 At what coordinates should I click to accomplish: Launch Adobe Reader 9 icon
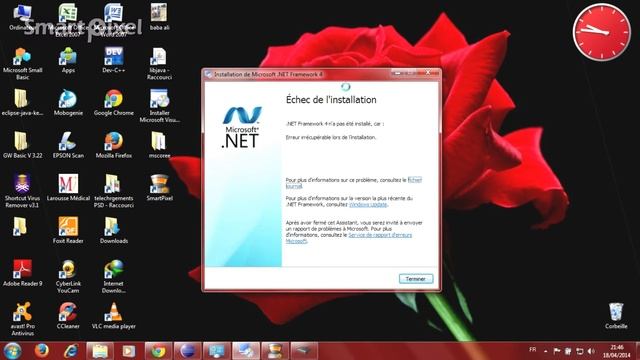pos(22,273)
